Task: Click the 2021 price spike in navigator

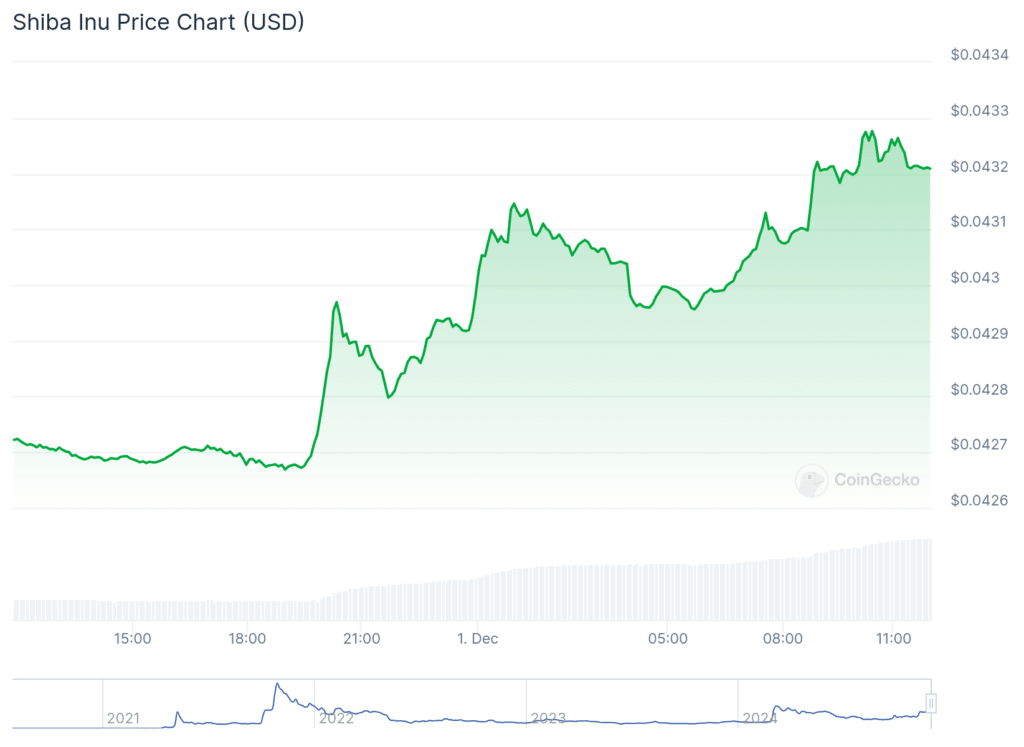Action: [x=277, y=687]
